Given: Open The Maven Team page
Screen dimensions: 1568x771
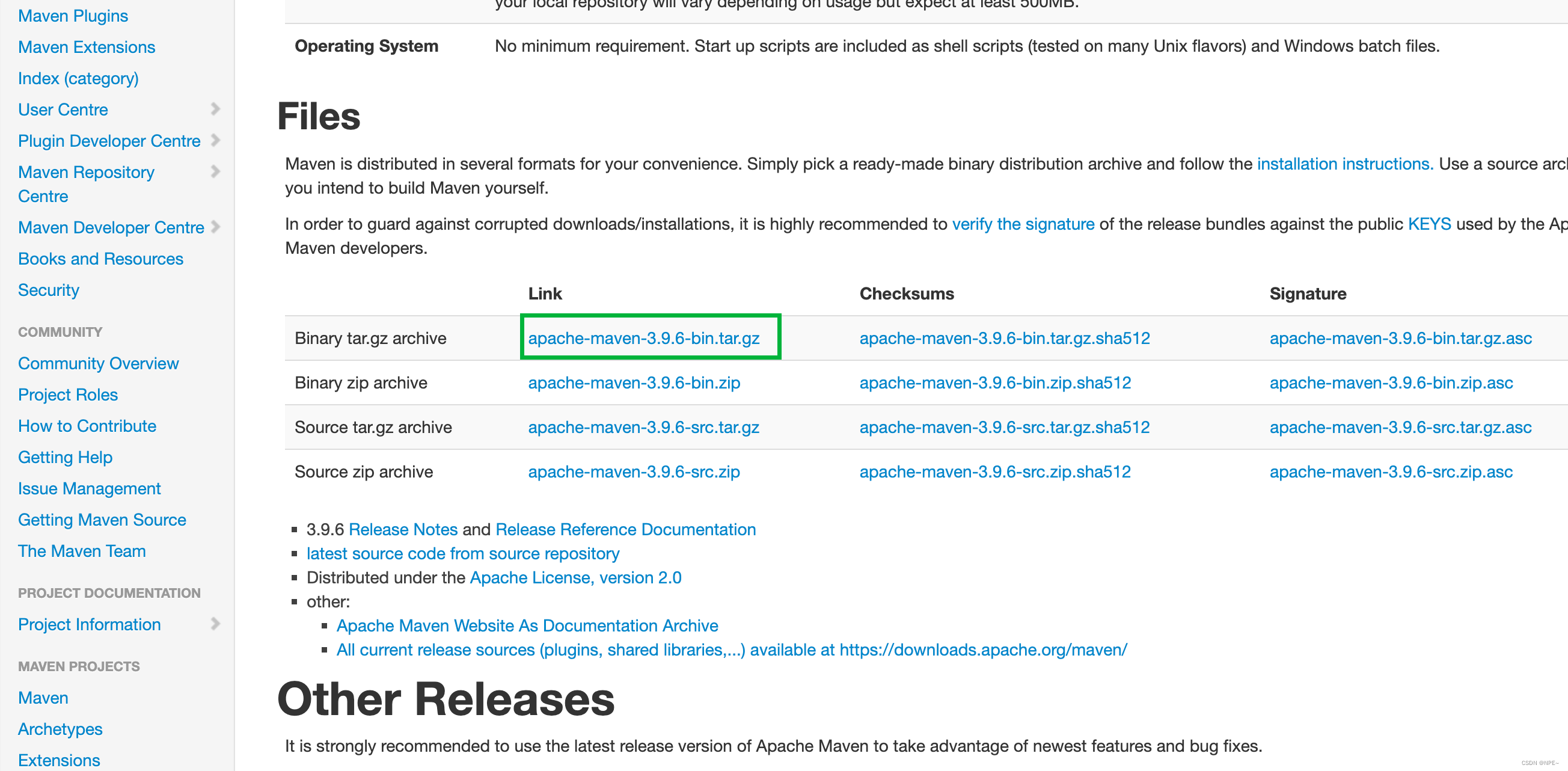Looking at the screenshot, I should pos(82,551).
